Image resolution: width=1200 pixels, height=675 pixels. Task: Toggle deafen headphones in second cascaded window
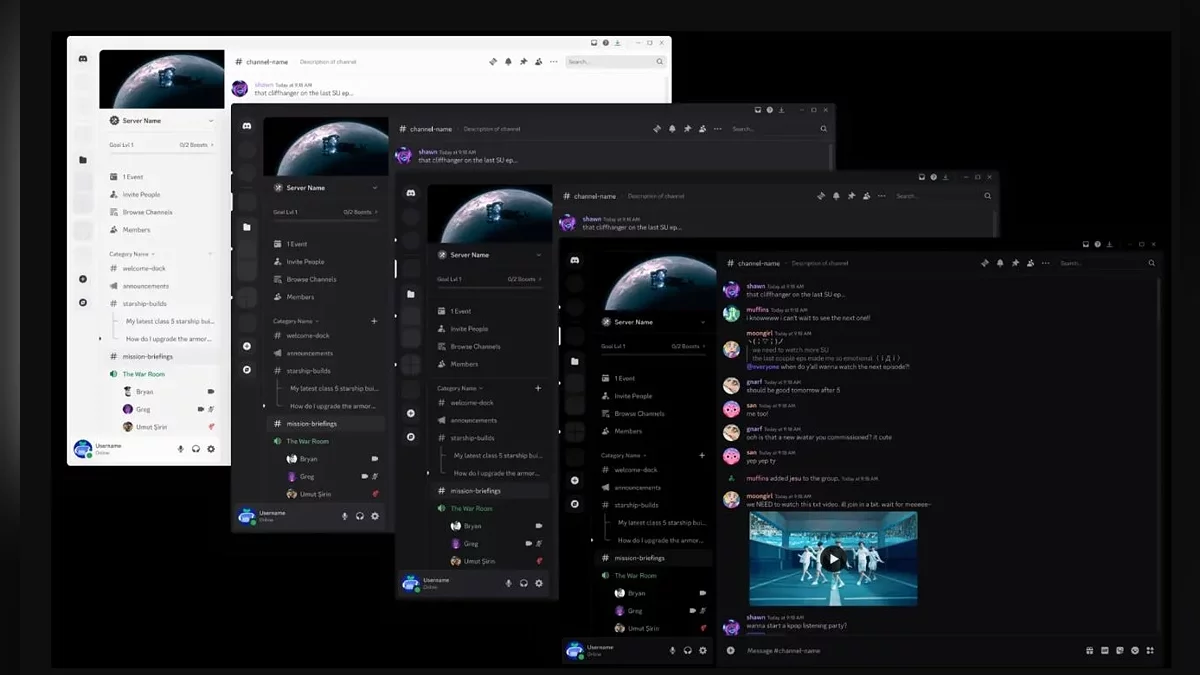click(x=360, y=516)
